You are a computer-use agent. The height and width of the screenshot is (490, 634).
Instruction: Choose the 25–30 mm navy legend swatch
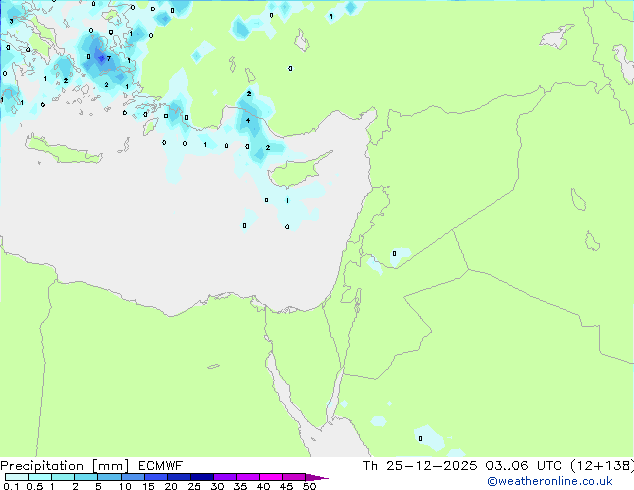202,477
